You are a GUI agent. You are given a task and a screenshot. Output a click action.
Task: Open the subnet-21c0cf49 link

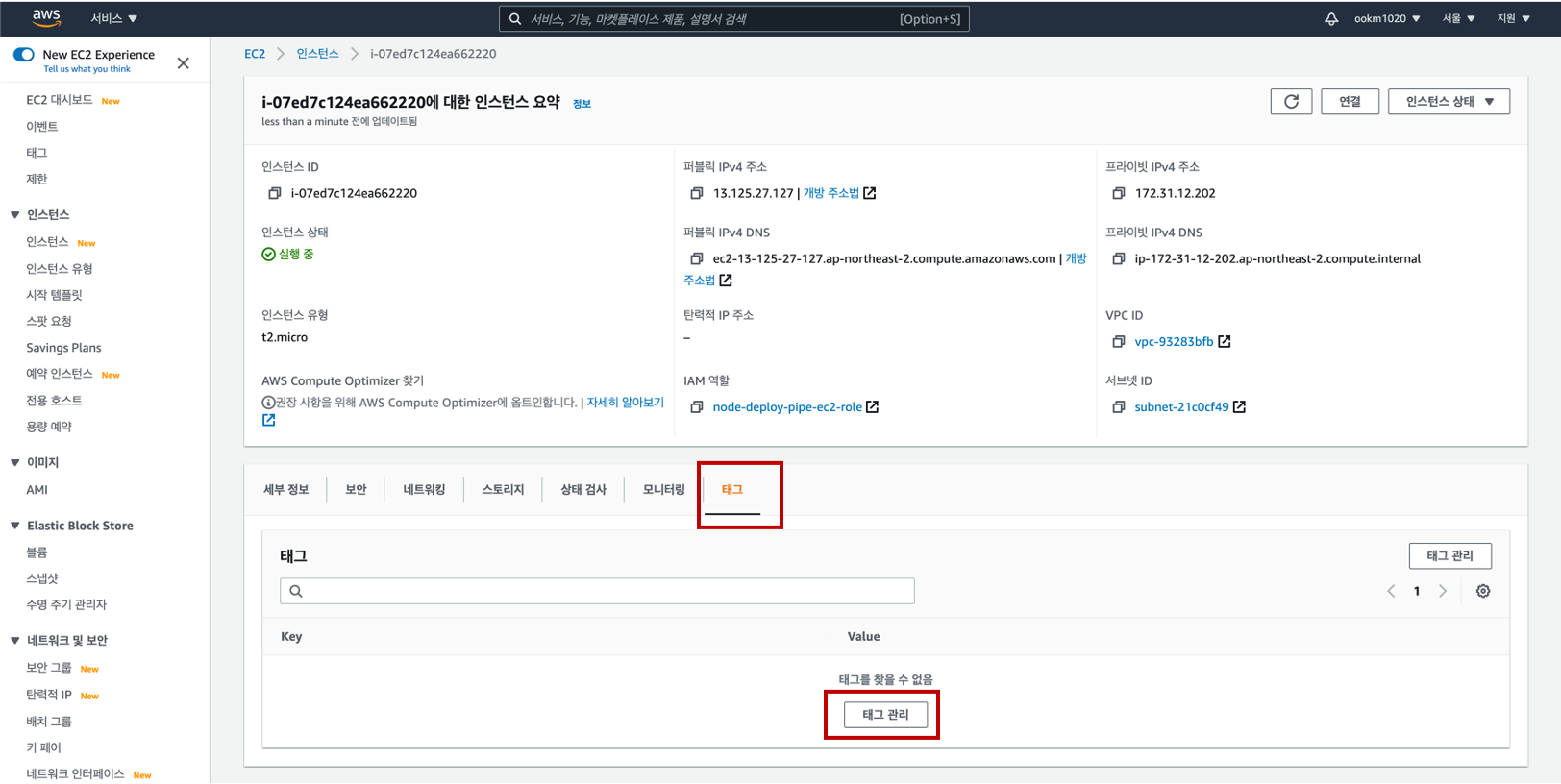pos(1181,407)
